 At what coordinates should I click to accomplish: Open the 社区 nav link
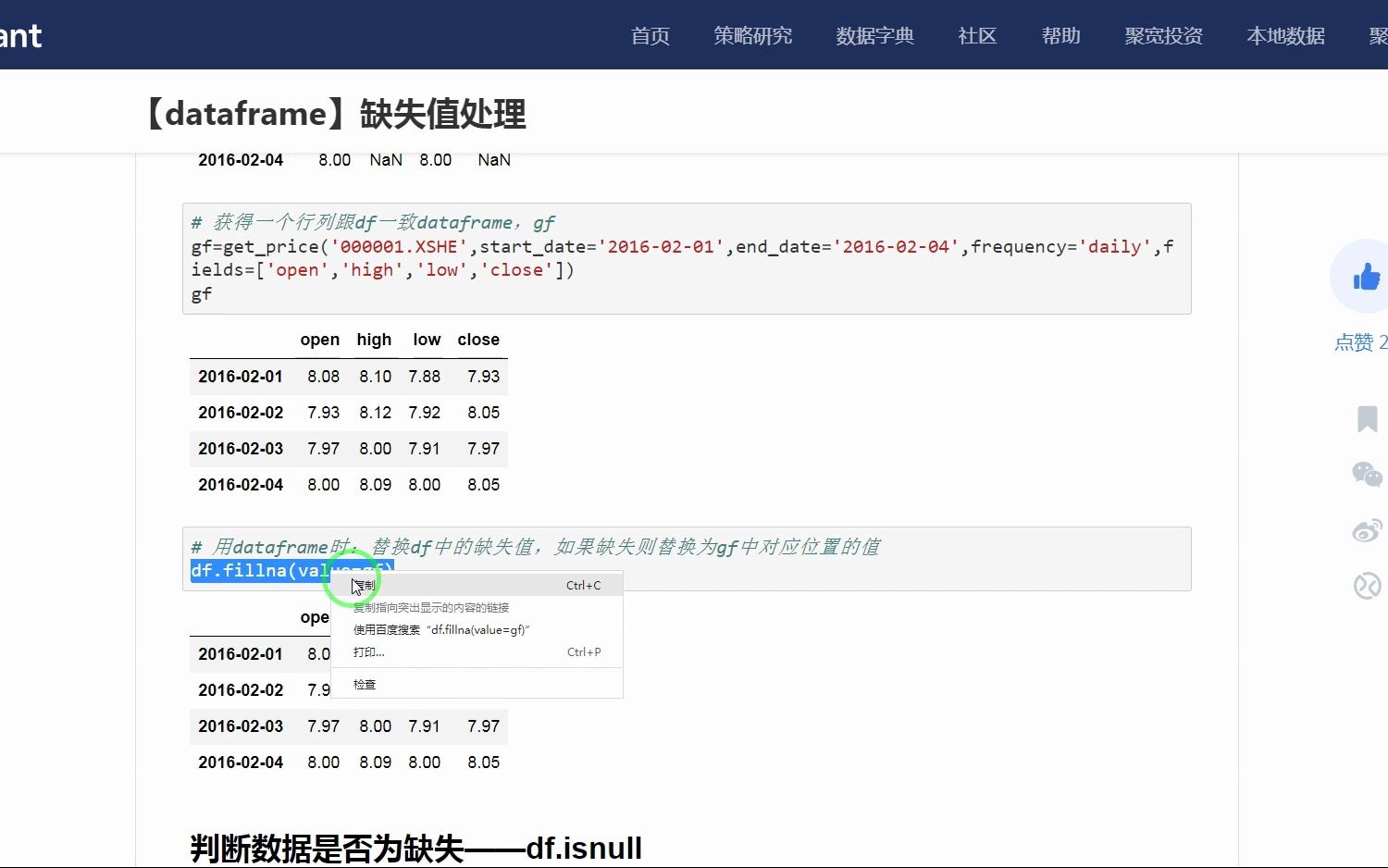point(977,35)
